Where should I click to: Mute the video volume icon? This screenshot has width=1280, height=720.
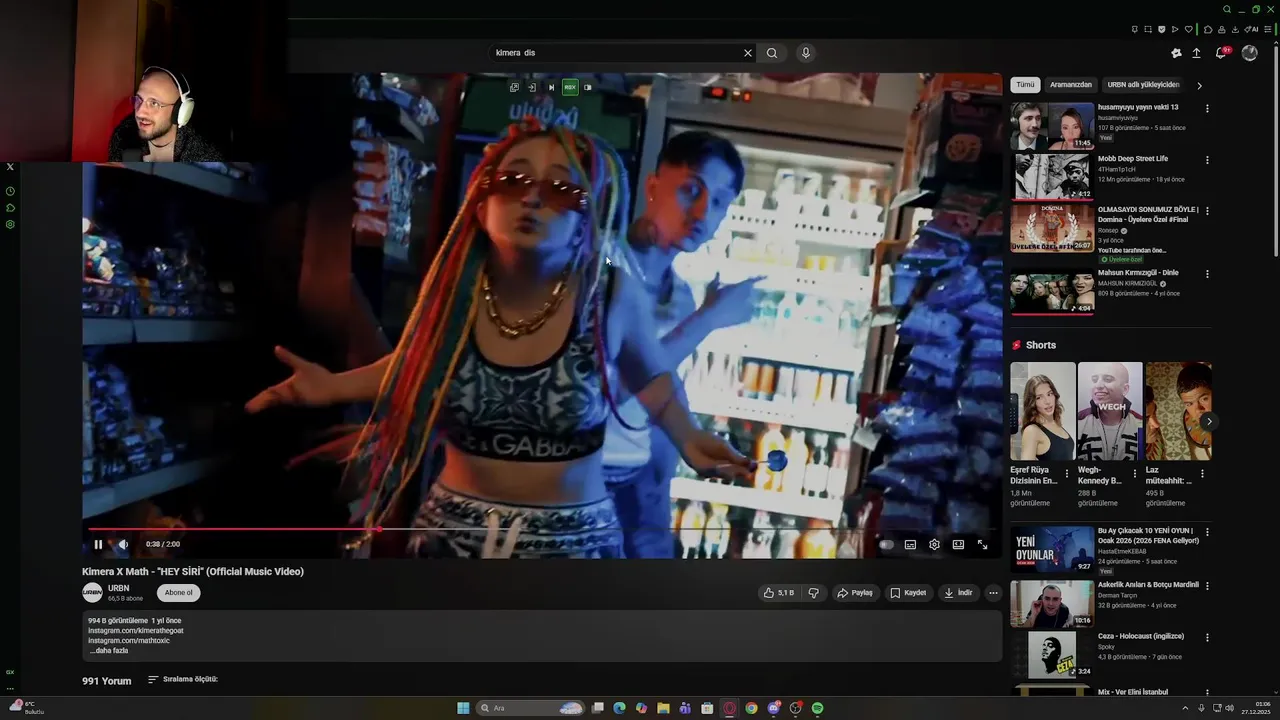pos(123,545)
